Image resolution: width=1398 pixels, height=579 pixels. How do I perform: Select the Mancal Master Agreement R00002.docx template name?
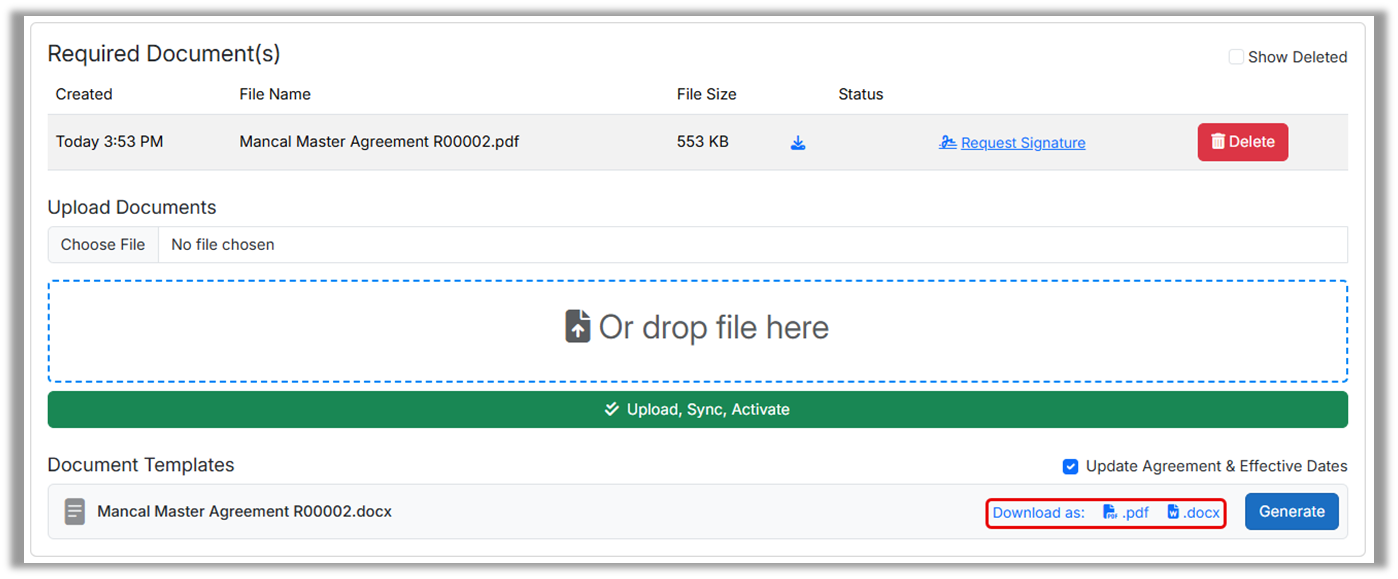[244, 511]
